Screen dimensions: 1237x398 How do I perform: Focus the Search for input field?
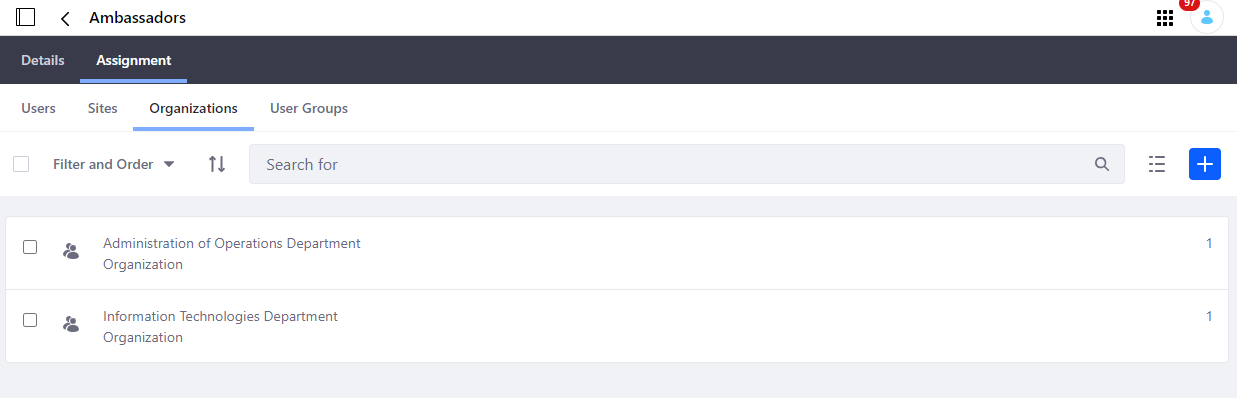(686, 164)
